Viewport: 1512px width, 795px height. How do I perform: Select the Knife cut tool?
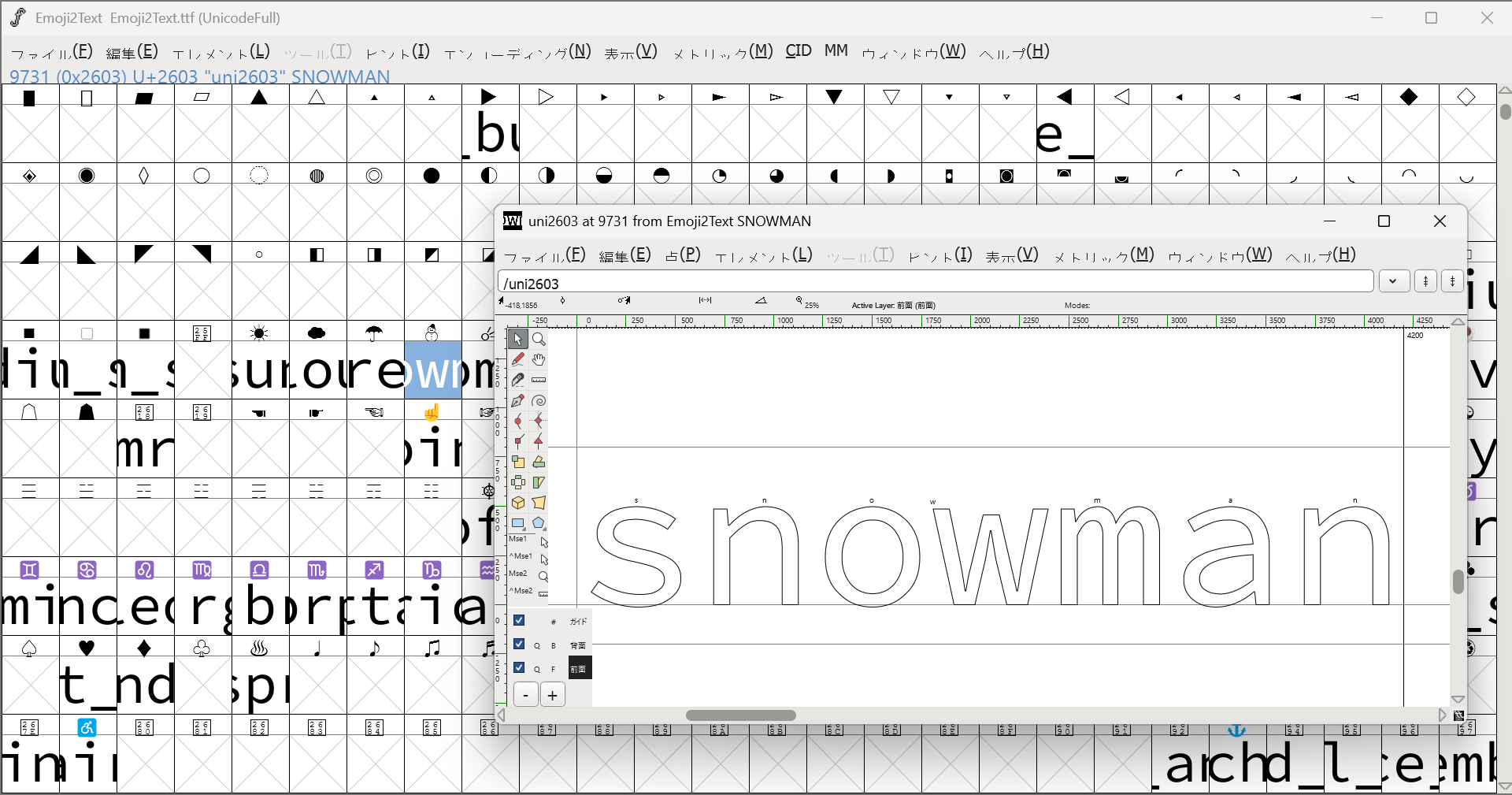point(517,381)
